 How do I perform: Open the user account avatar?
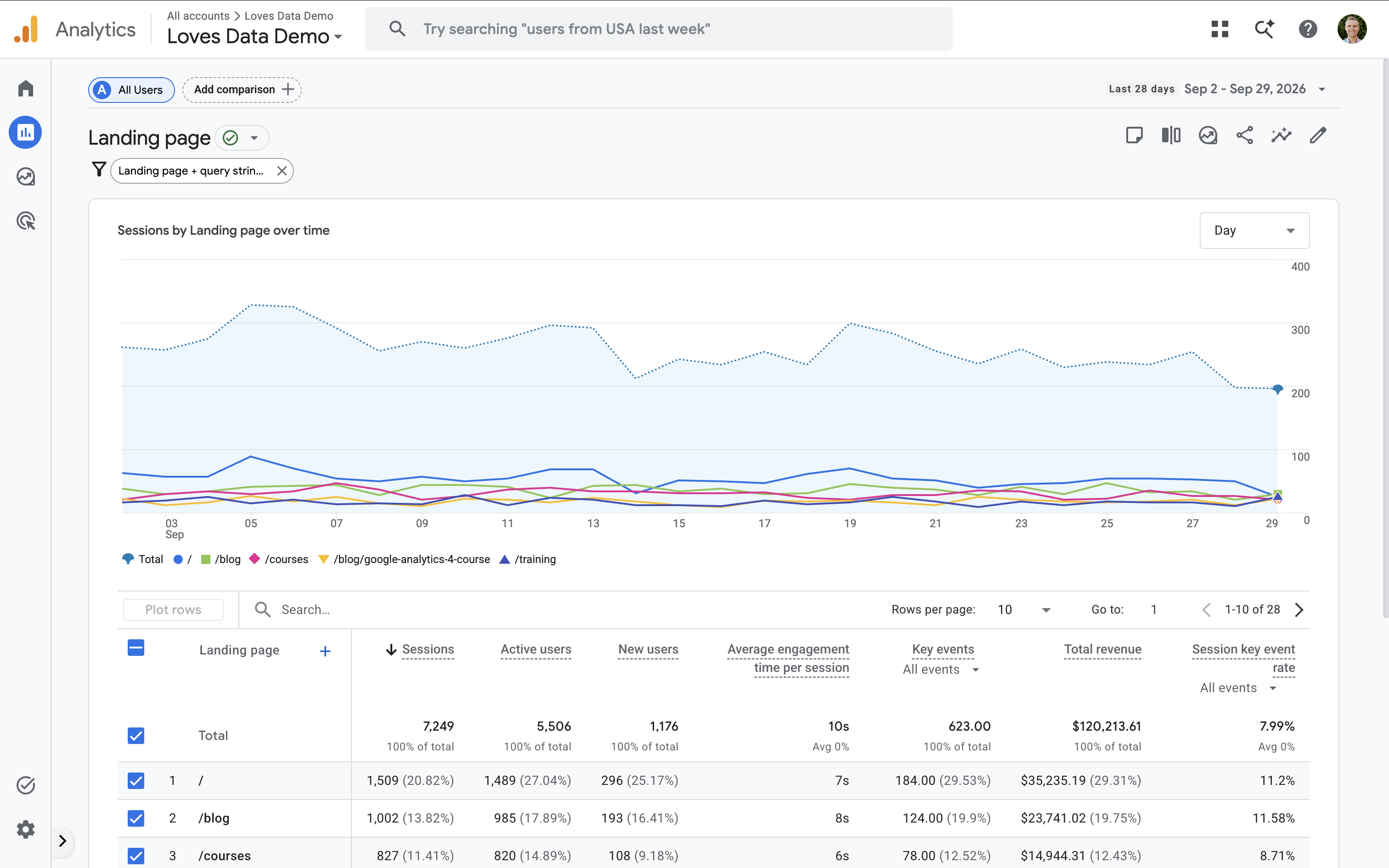coord(1352,28)
